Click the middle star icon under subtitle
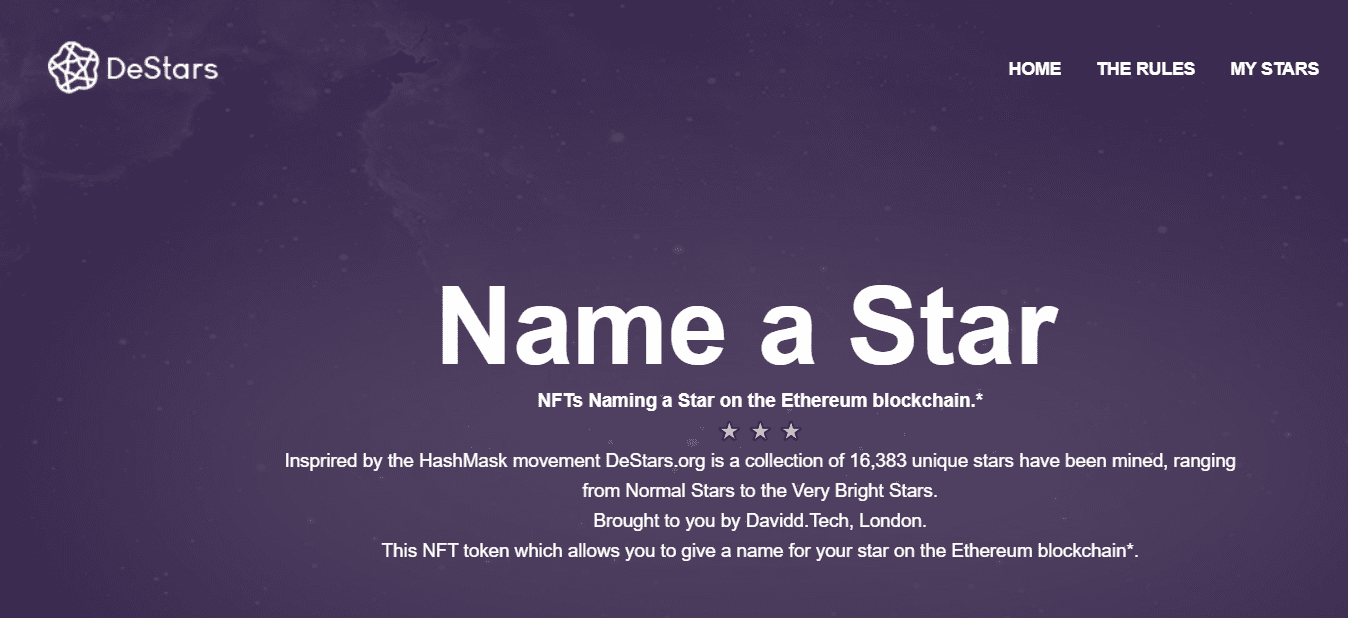Viewport: 1348px width, 618px height. [x=760, y=432]
